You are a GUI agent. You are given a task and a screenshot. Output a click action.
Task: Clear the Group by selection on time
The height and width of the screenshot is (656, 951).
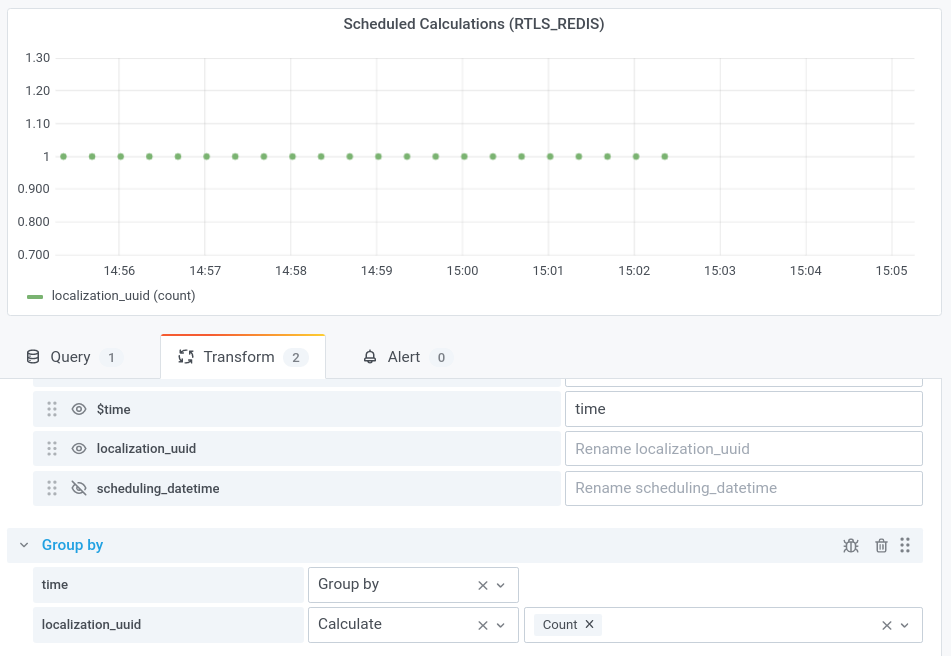[x=482, y=584]
